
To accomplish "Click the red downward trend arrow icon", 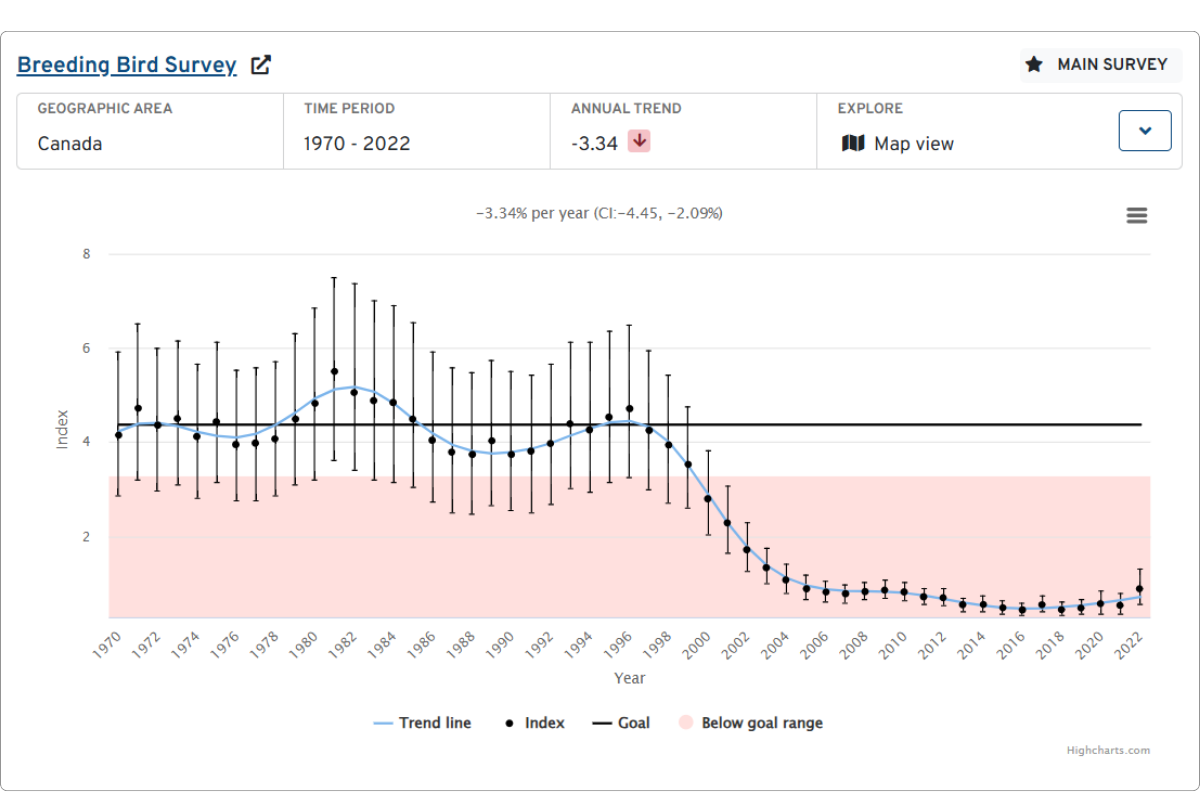I will click(x=639, y=142).
